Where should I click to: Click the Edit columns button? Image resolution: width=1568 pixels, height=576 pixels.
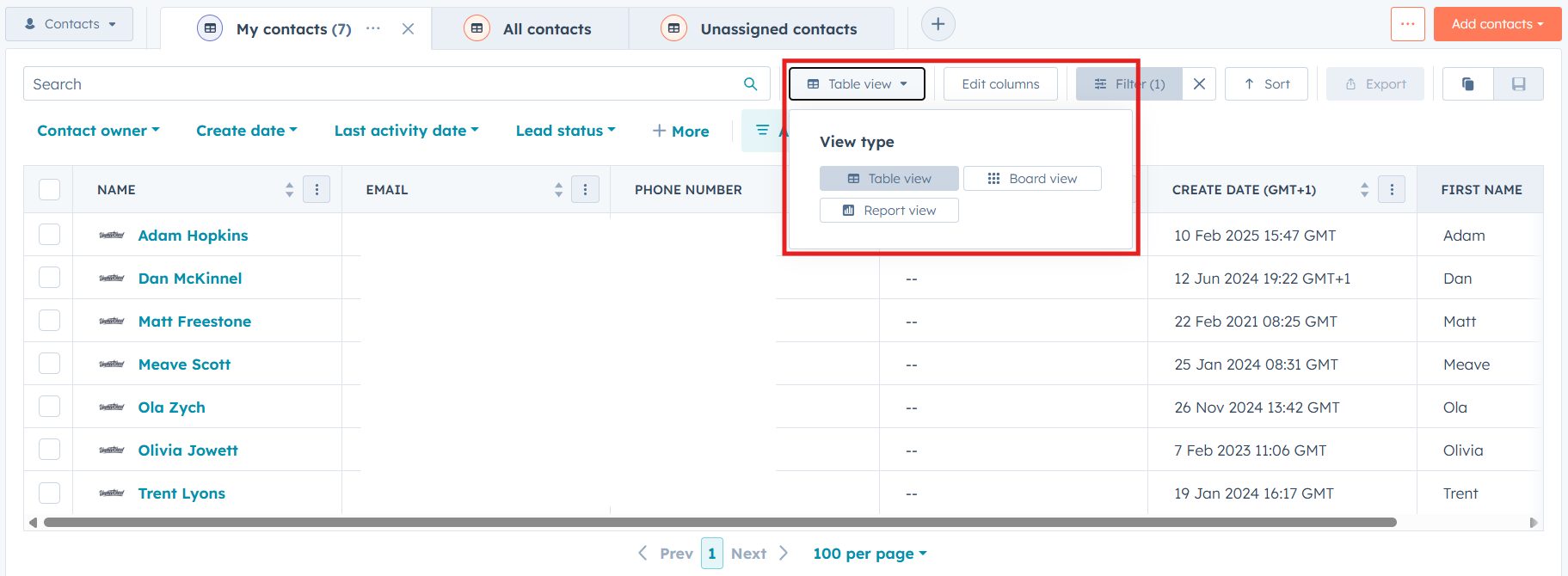999,83
